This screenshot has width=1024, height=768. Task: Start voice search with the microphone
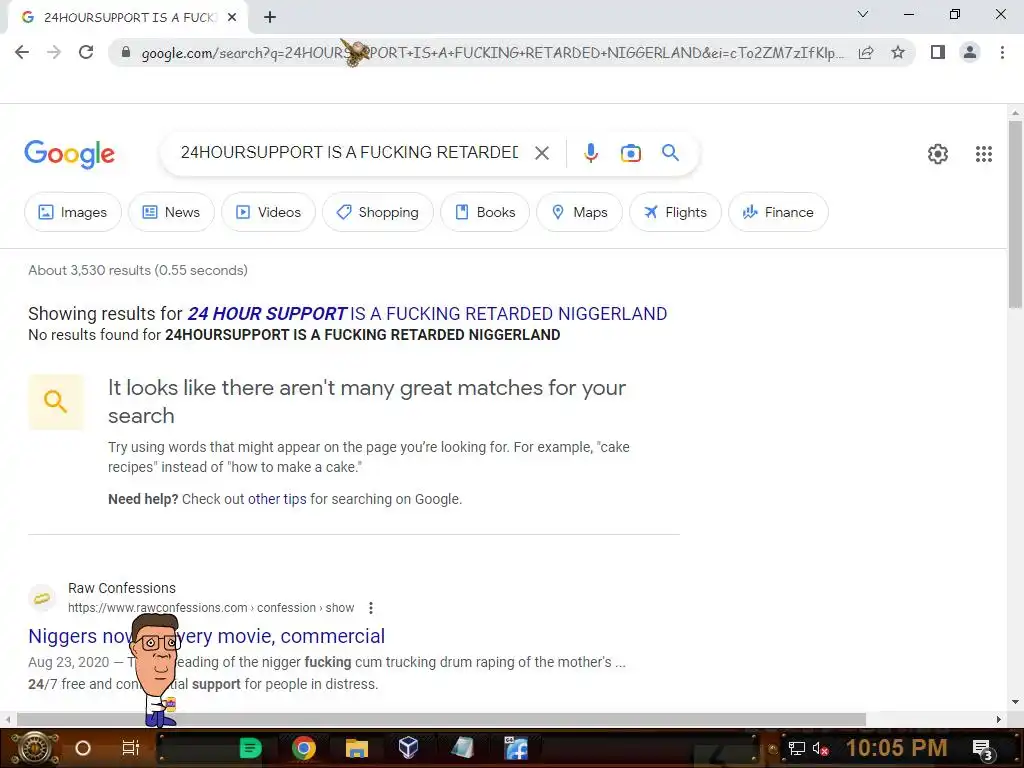coord(590,153)
